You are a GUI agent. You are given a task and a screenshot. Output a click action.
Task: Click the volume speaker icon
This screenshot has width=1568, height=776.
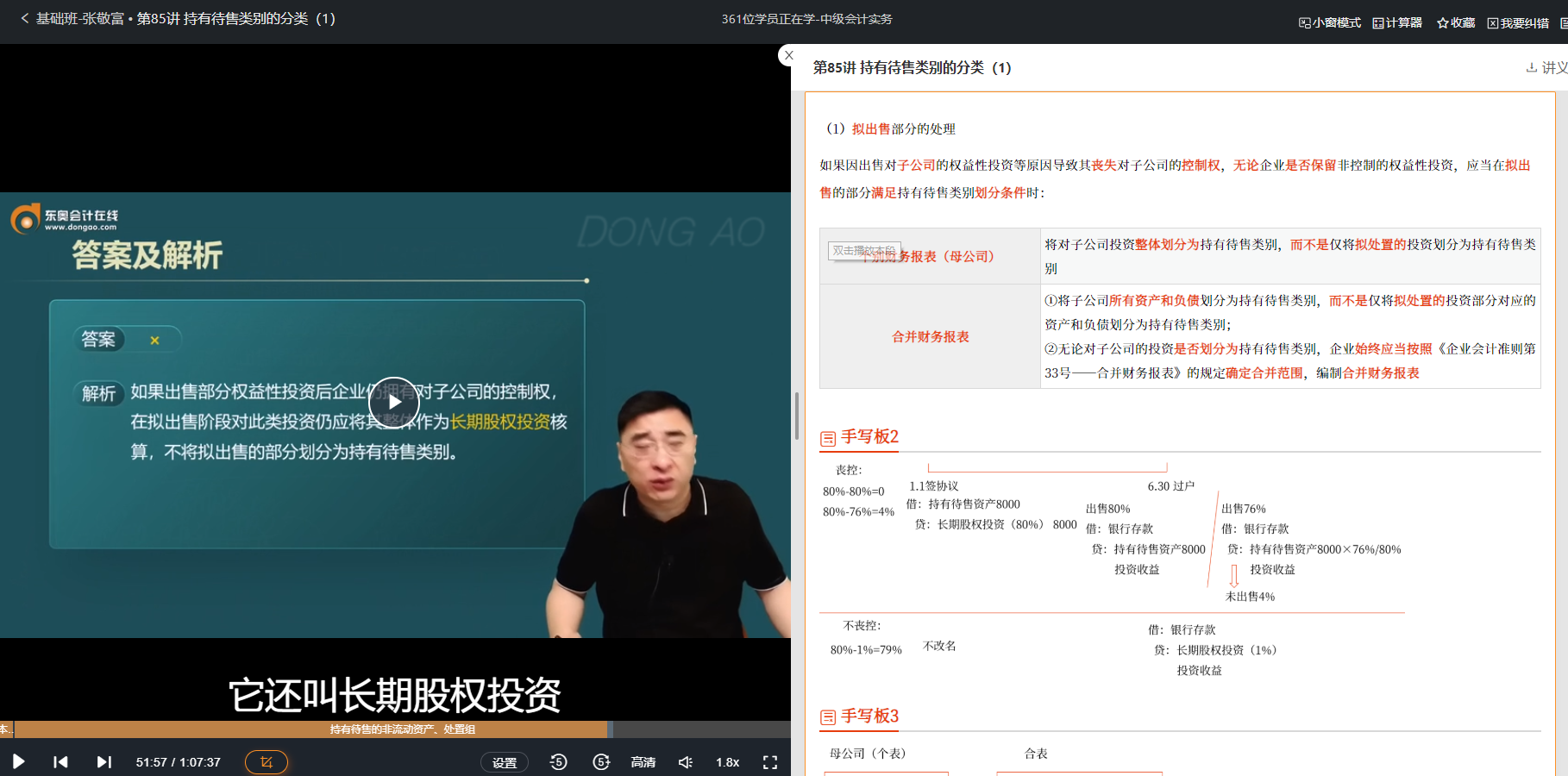point(685,761)
